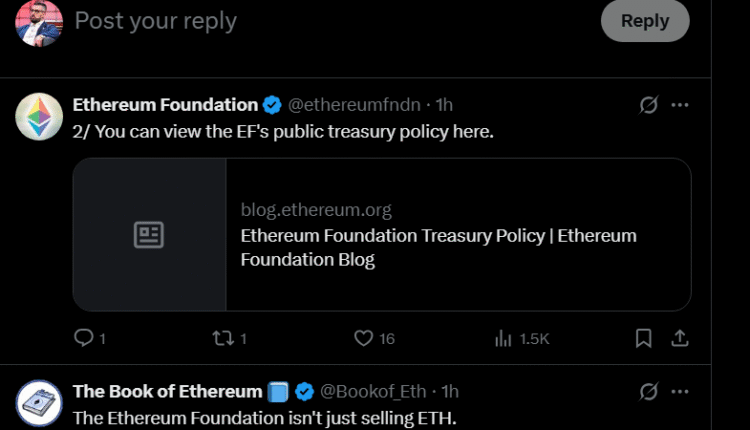Like the Ethereum Foundation post
Viewport: 750px width, 430px height.
coord(364,339)
